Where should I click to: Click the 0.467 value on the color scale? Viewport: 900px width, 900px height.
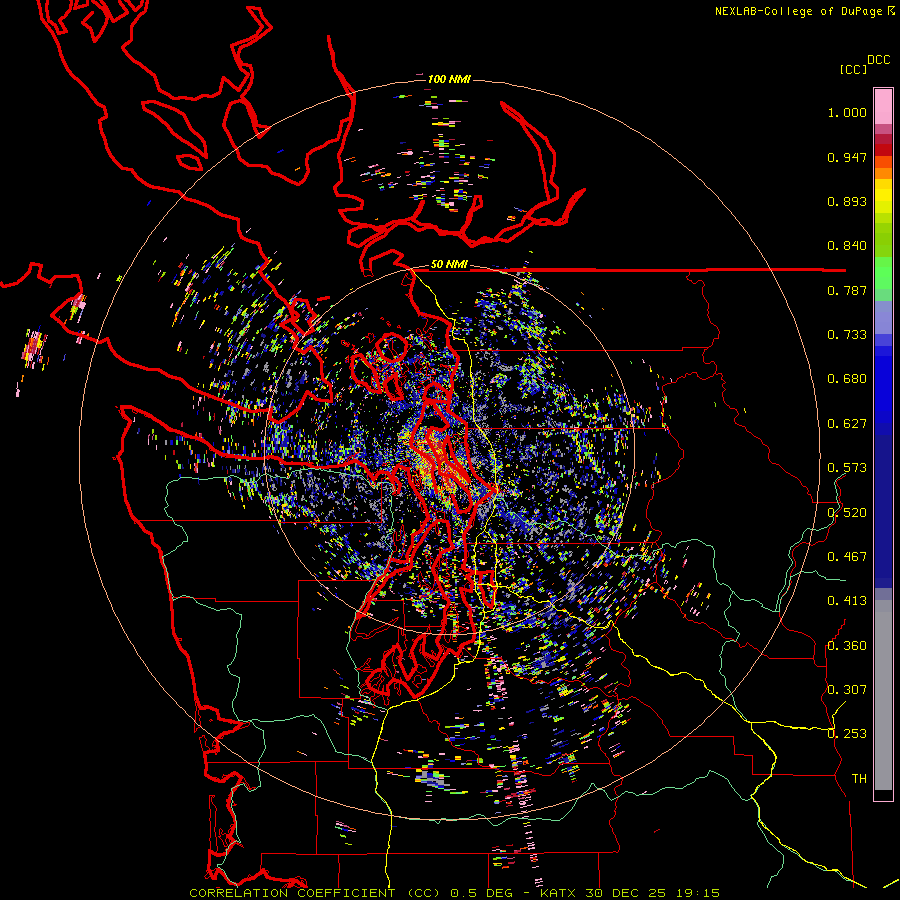[x=847, y=557]
